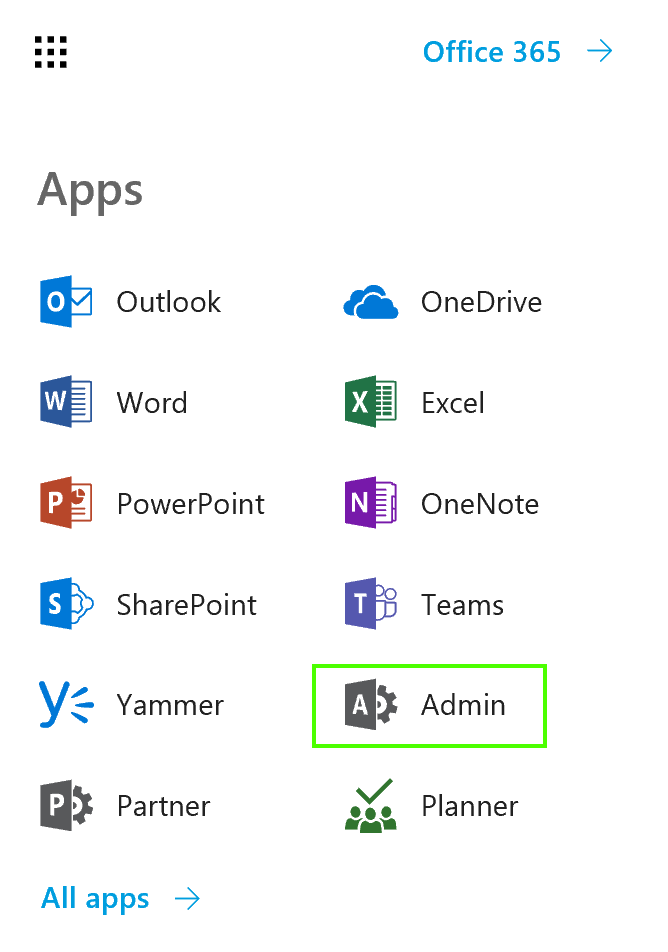Click the Excel app icon
The height and width of the screenshot is (952, 668).
(x=370, y=402)
